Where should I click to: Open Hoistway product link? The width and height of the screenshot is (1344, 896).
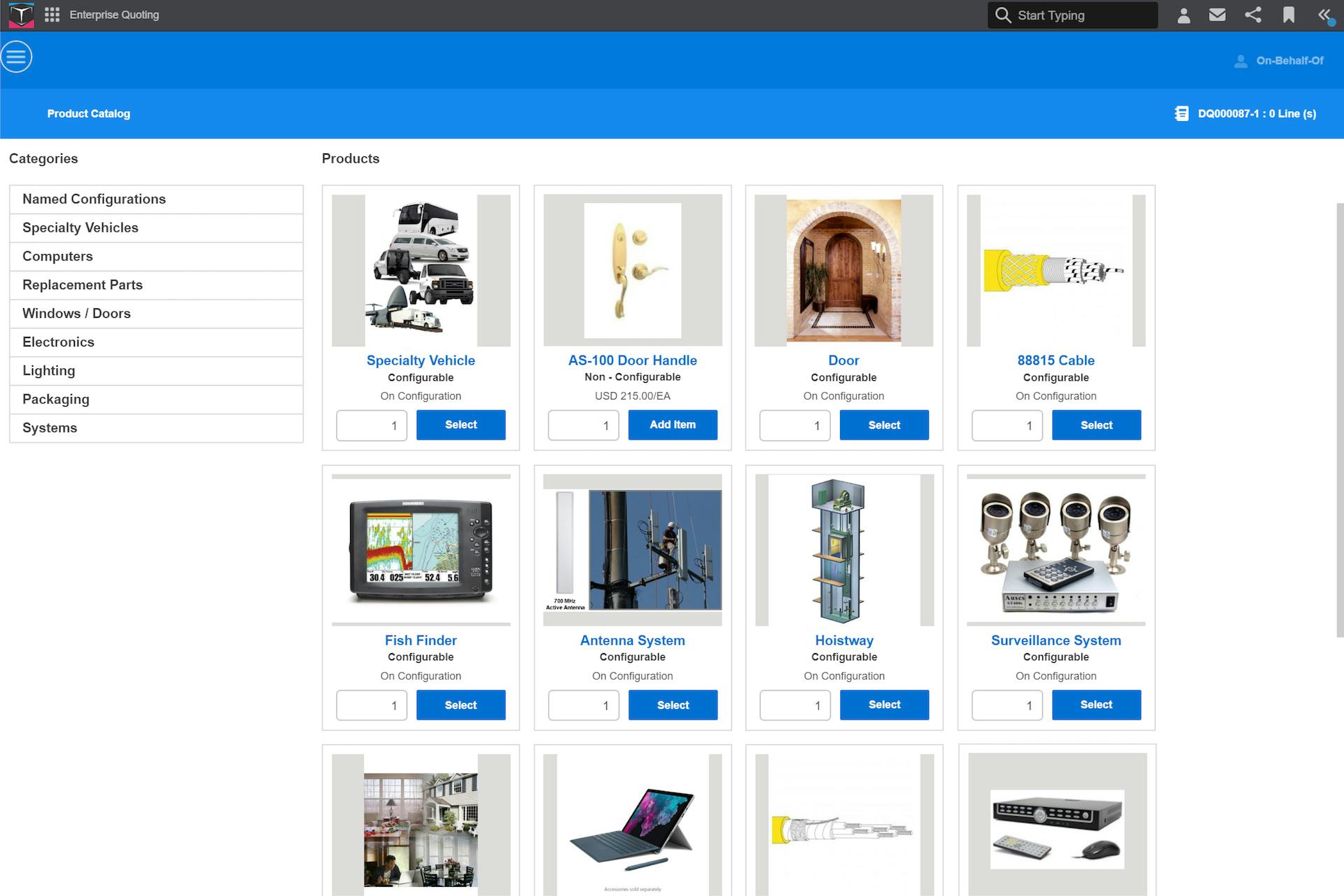point(844,640)
